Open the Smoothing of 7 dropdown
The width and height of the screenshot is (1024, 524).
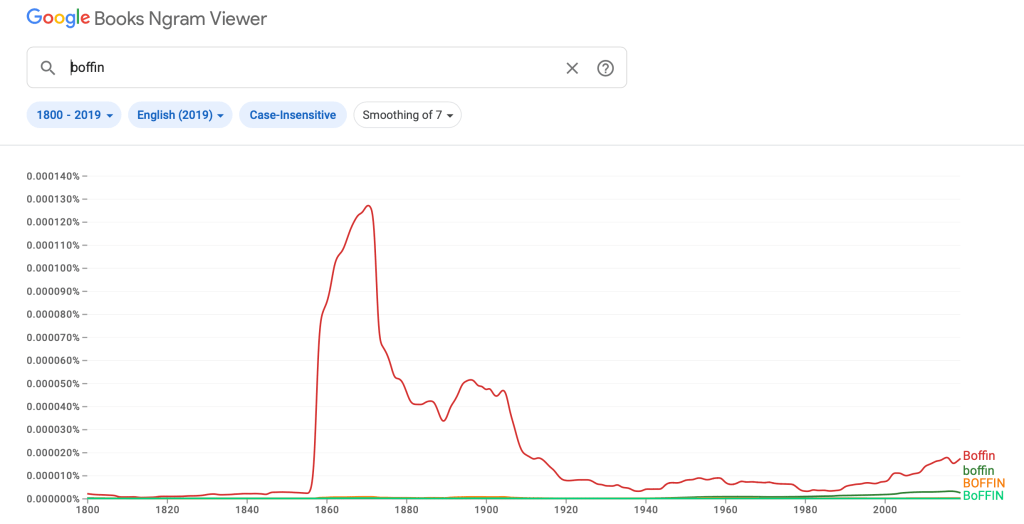tap(407, 115)
